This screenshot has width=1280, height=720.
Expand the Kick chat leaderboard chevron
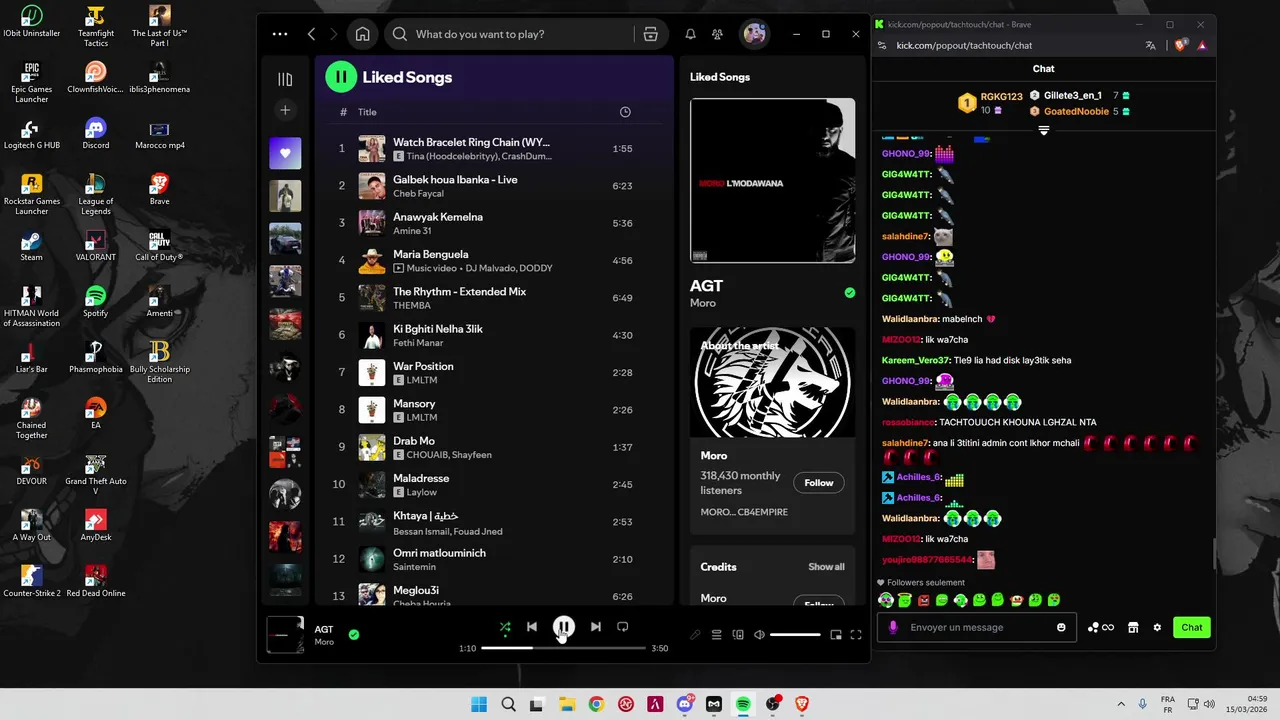click(1044, 131)
